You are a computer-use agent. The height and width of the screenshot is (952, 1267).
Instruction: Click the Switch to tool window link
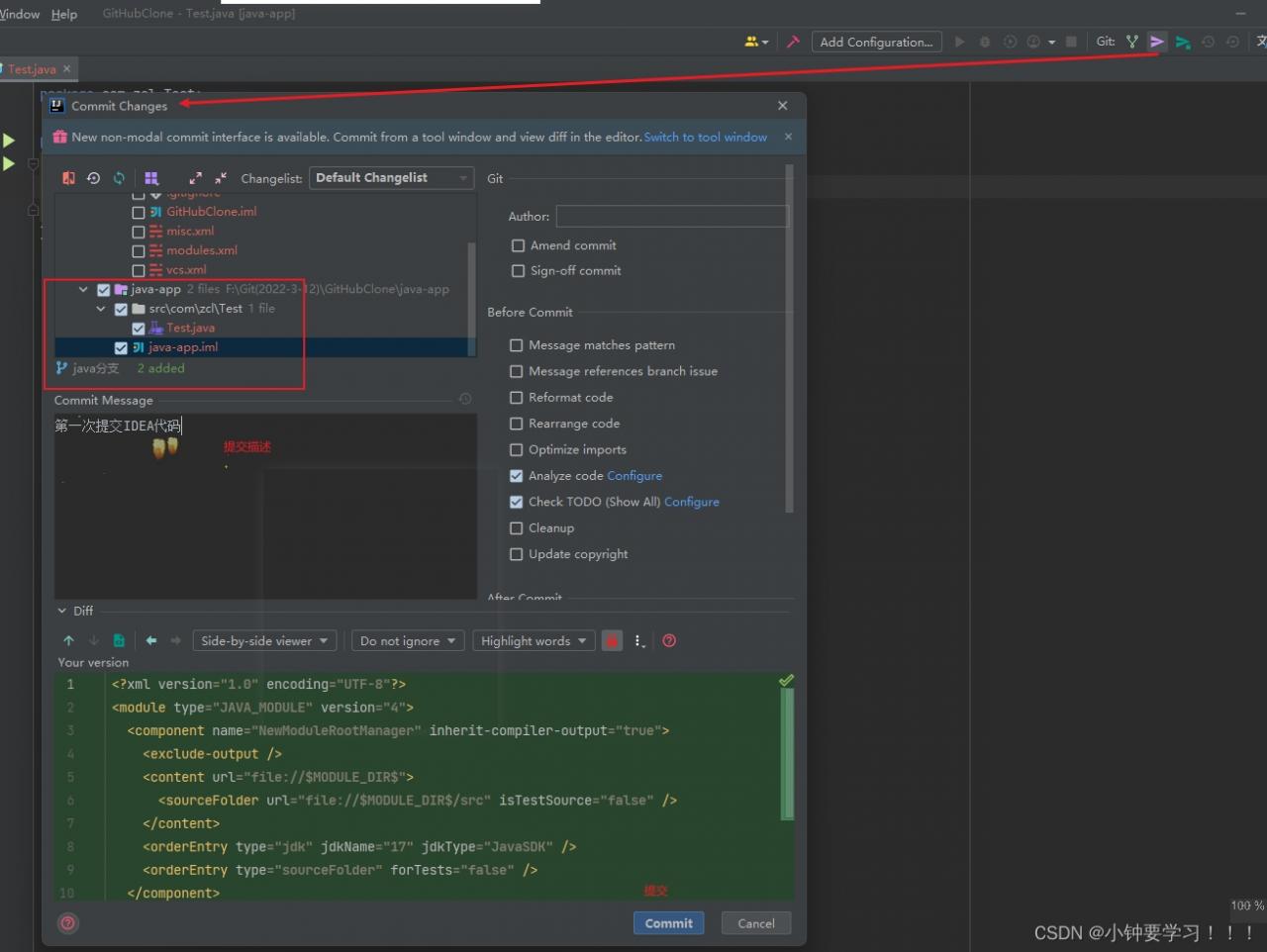[x=706, y=137]
